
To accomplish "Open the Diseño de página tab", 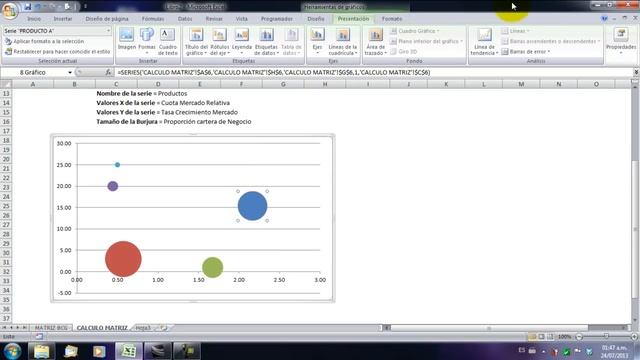I will tap(107, 19).
